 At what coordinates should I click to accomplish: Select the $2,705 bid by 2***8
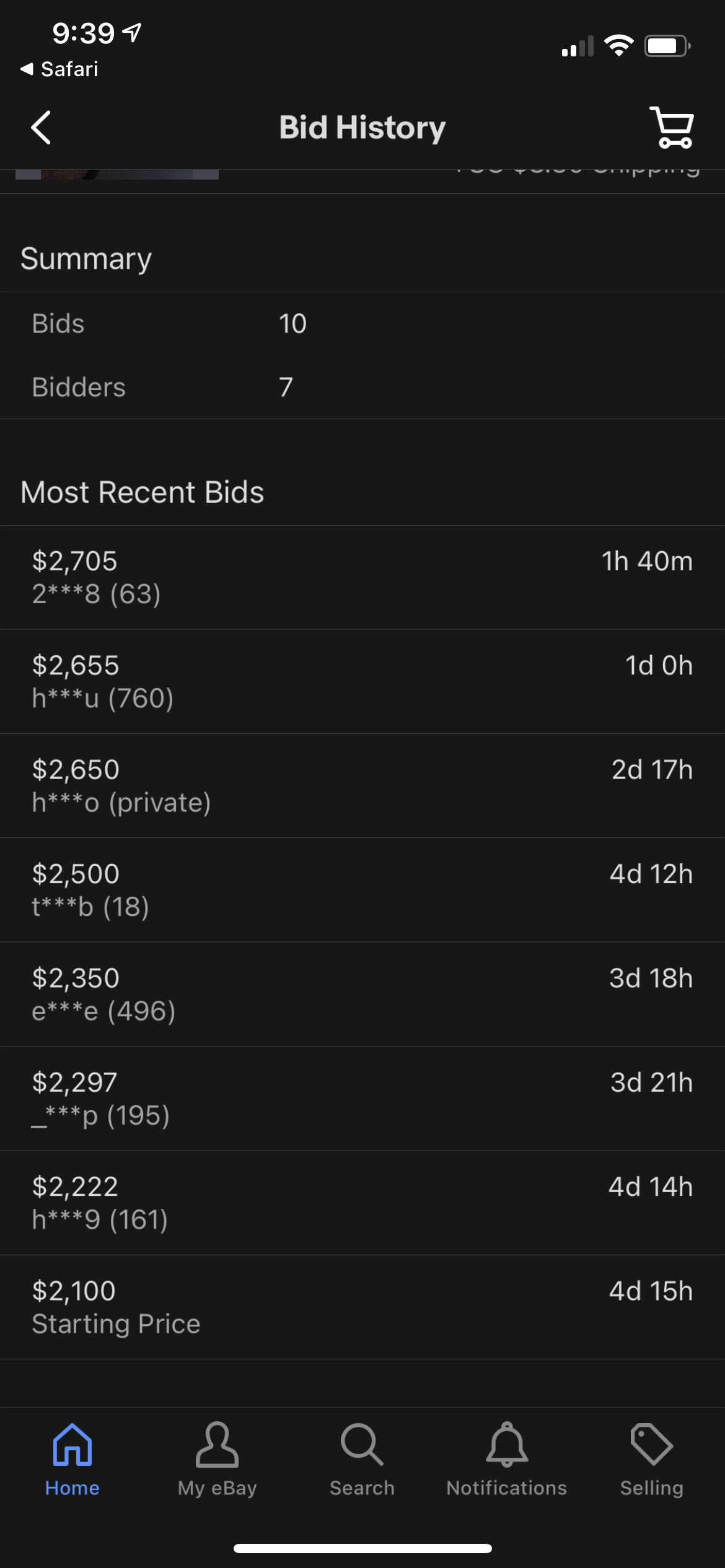[x=362, y=577]
